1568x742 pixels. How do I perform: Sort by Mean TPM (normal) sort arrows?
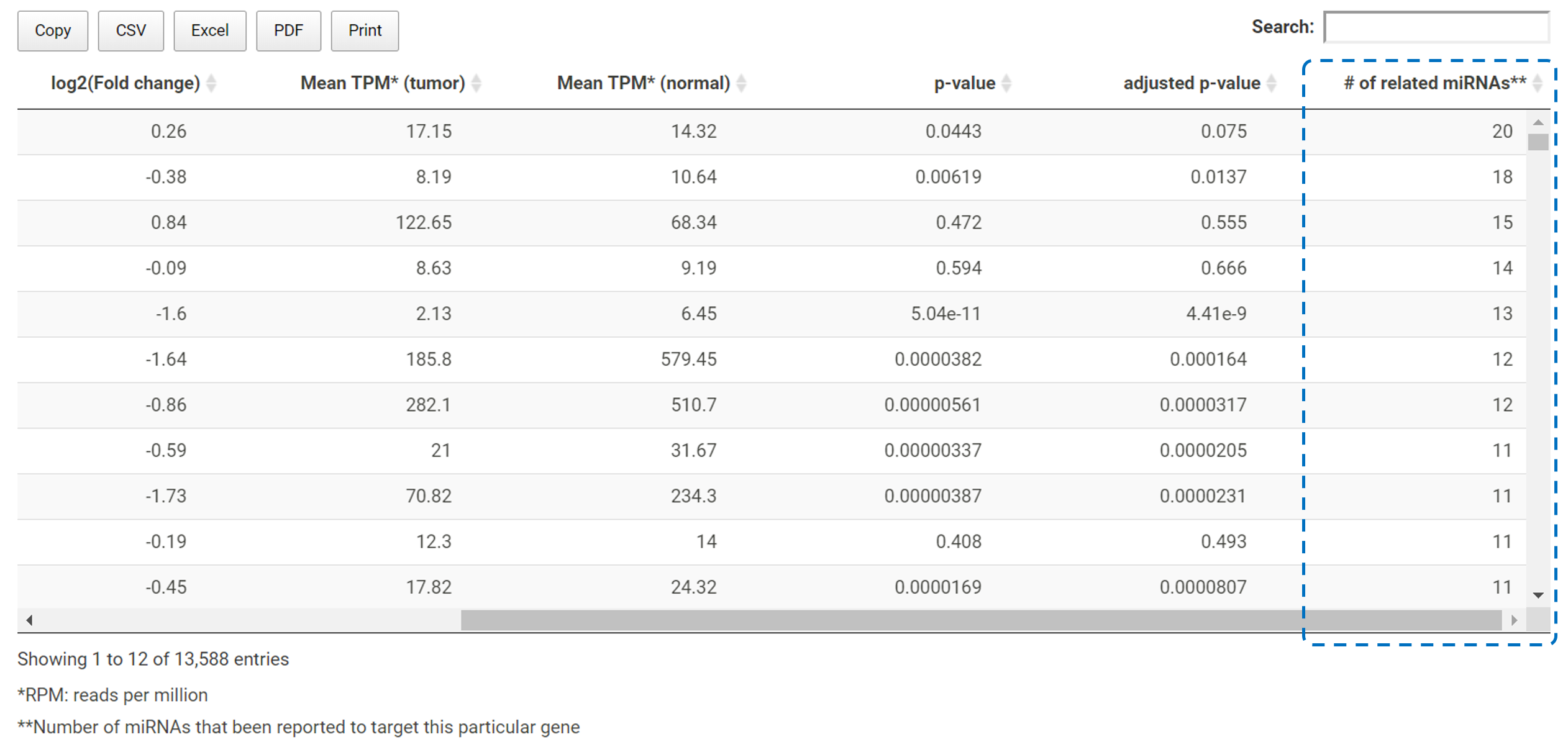(741, 83)
